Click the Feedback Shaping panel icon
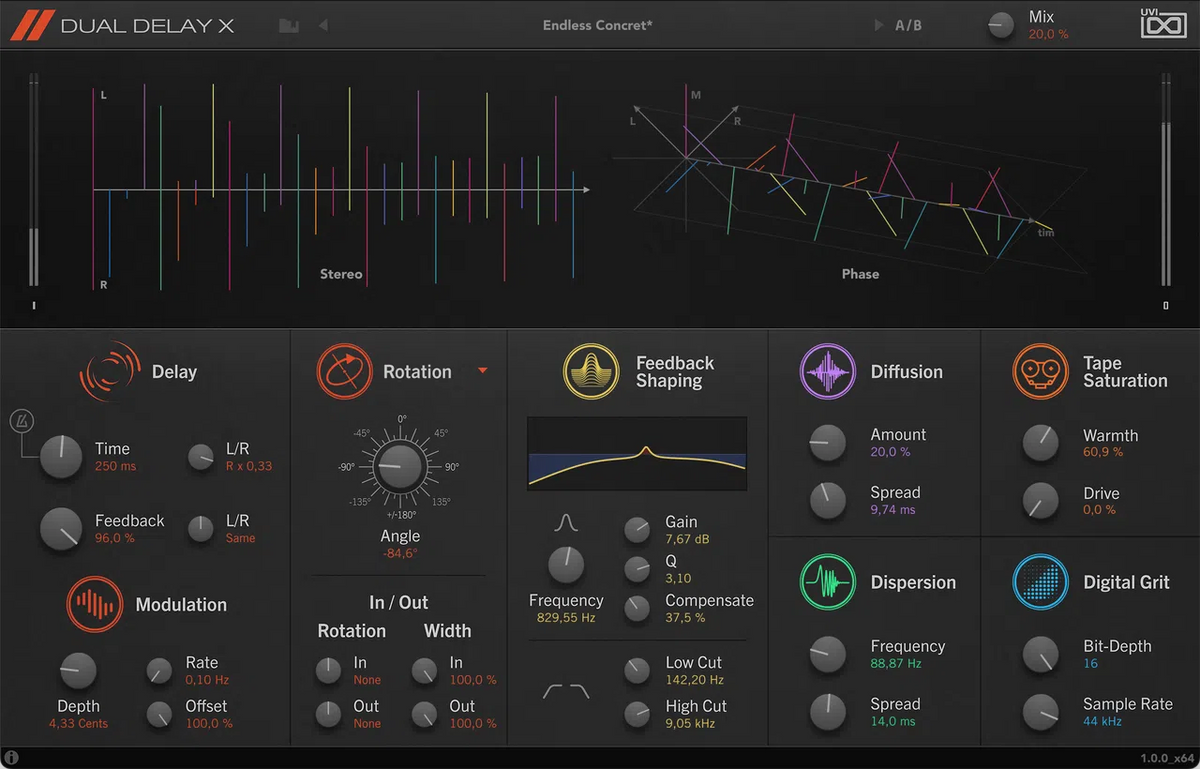 [x=590, y=371]
